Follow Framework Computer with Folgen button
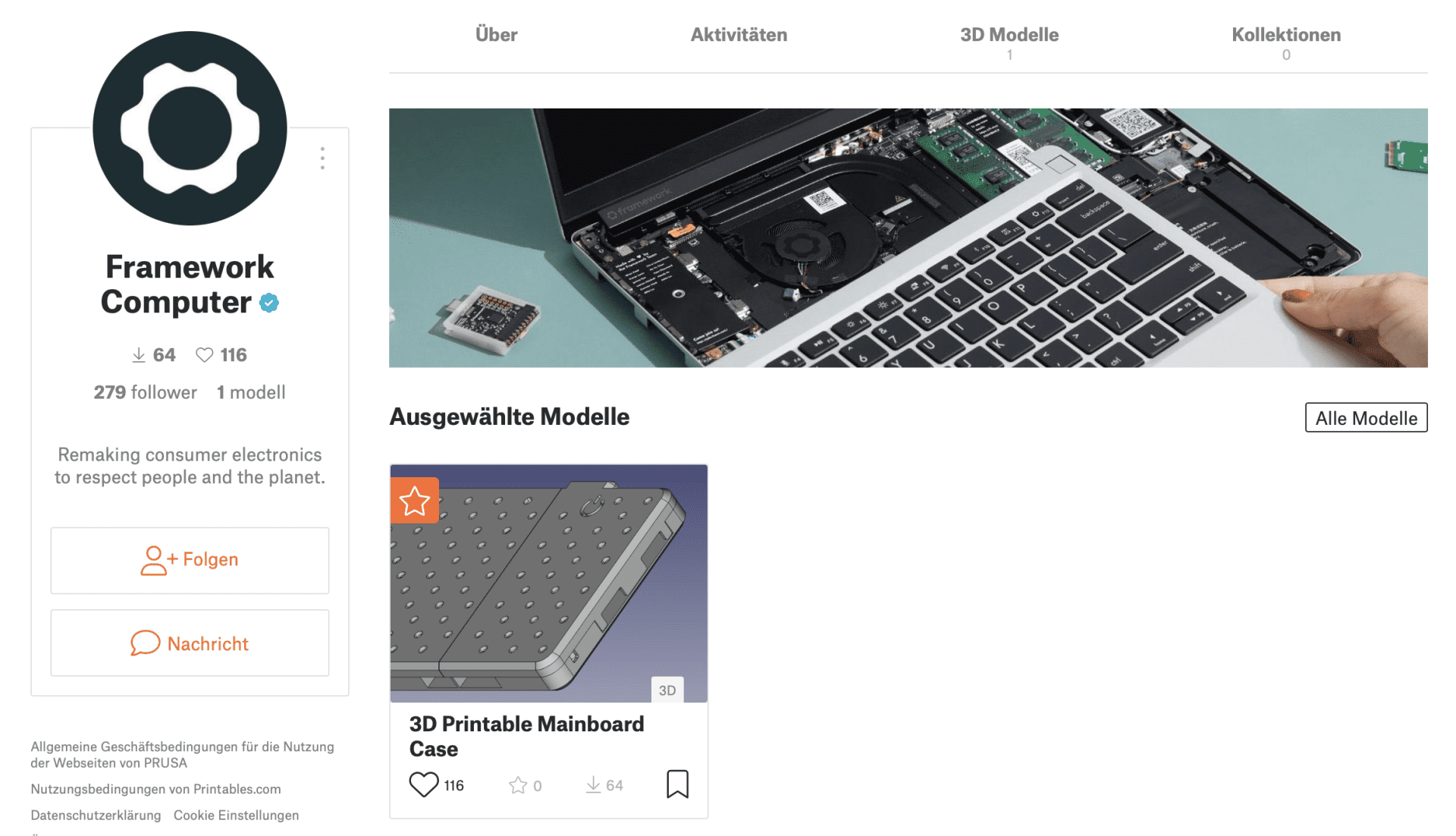This screenshot has height=836, width=1456. pyautogui.click(x=190, y=560)
